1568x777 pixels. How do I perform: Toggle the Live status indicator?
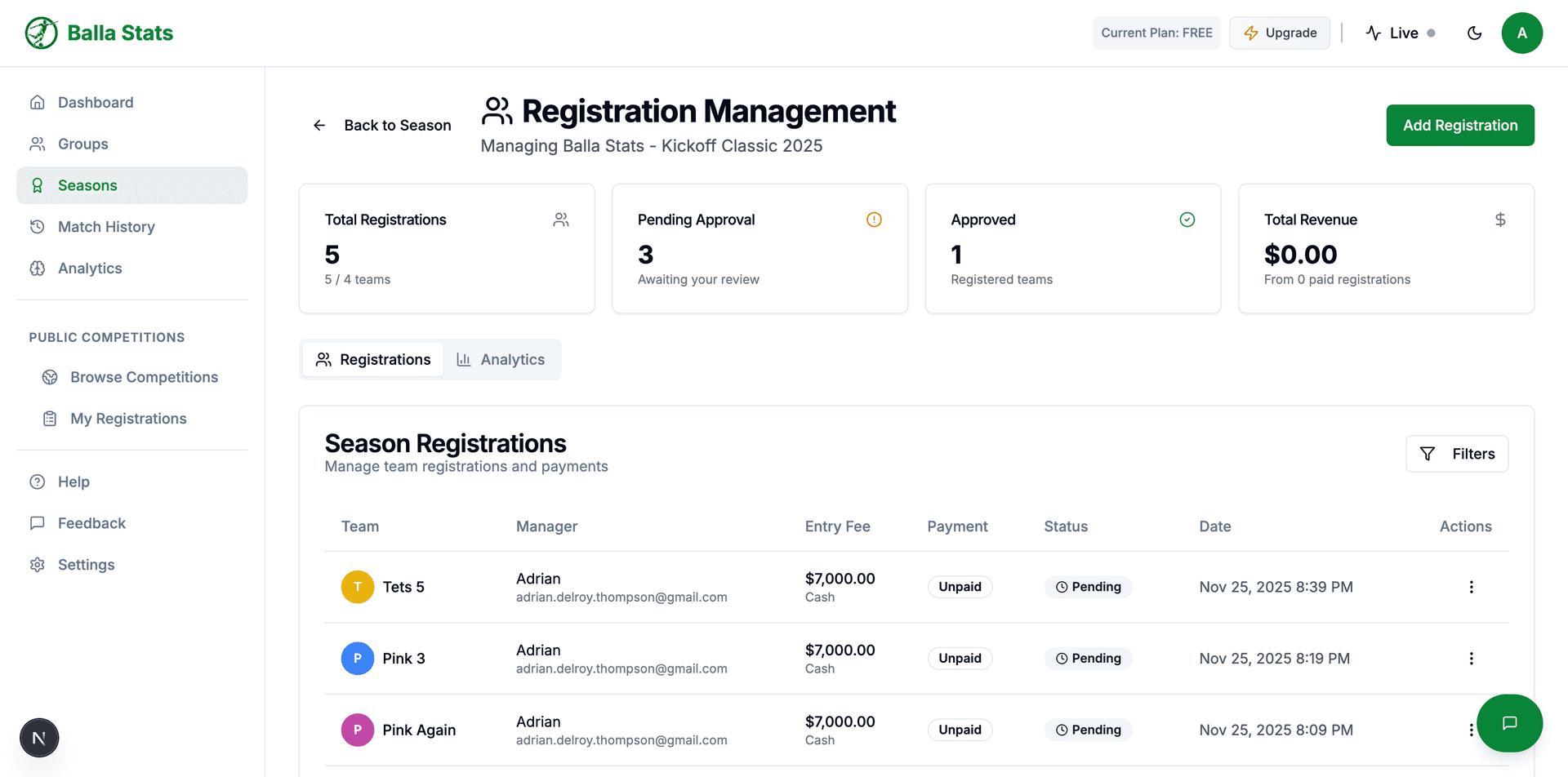1400,33
